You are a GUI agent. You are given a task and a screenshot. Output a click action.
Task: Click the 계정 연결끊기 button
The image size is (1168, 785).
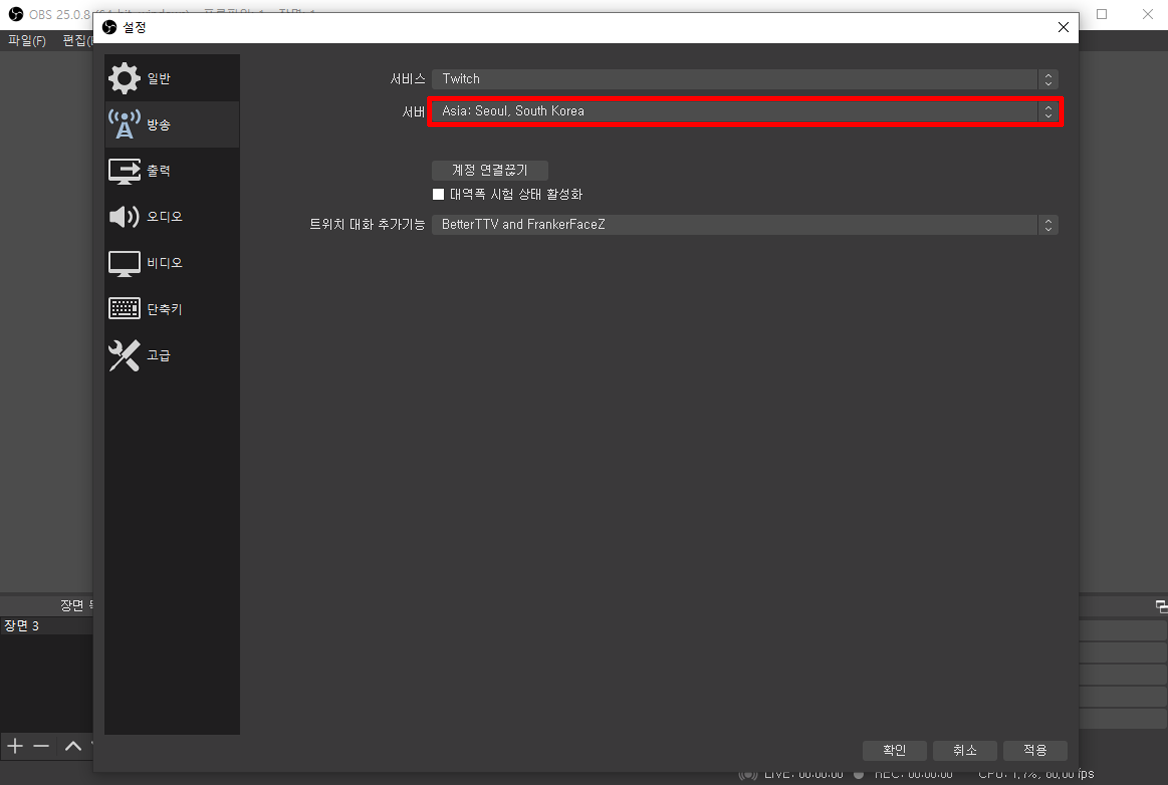[x=489, y=171]
